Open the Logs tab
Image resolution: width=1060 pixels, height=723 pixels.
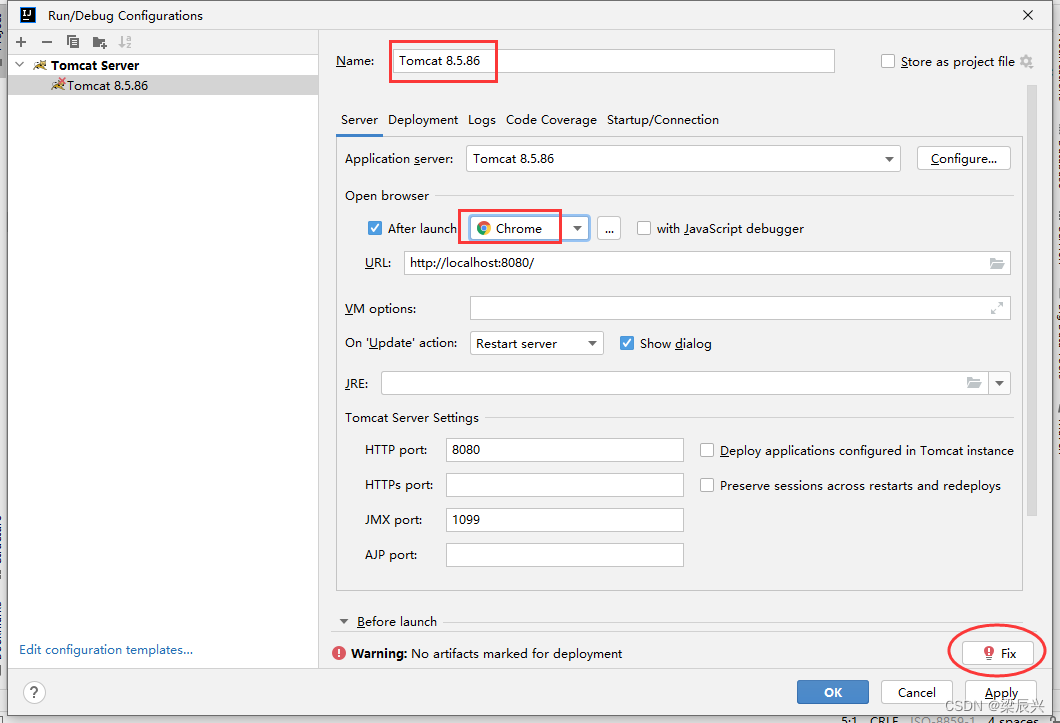[x=481, y=120]
